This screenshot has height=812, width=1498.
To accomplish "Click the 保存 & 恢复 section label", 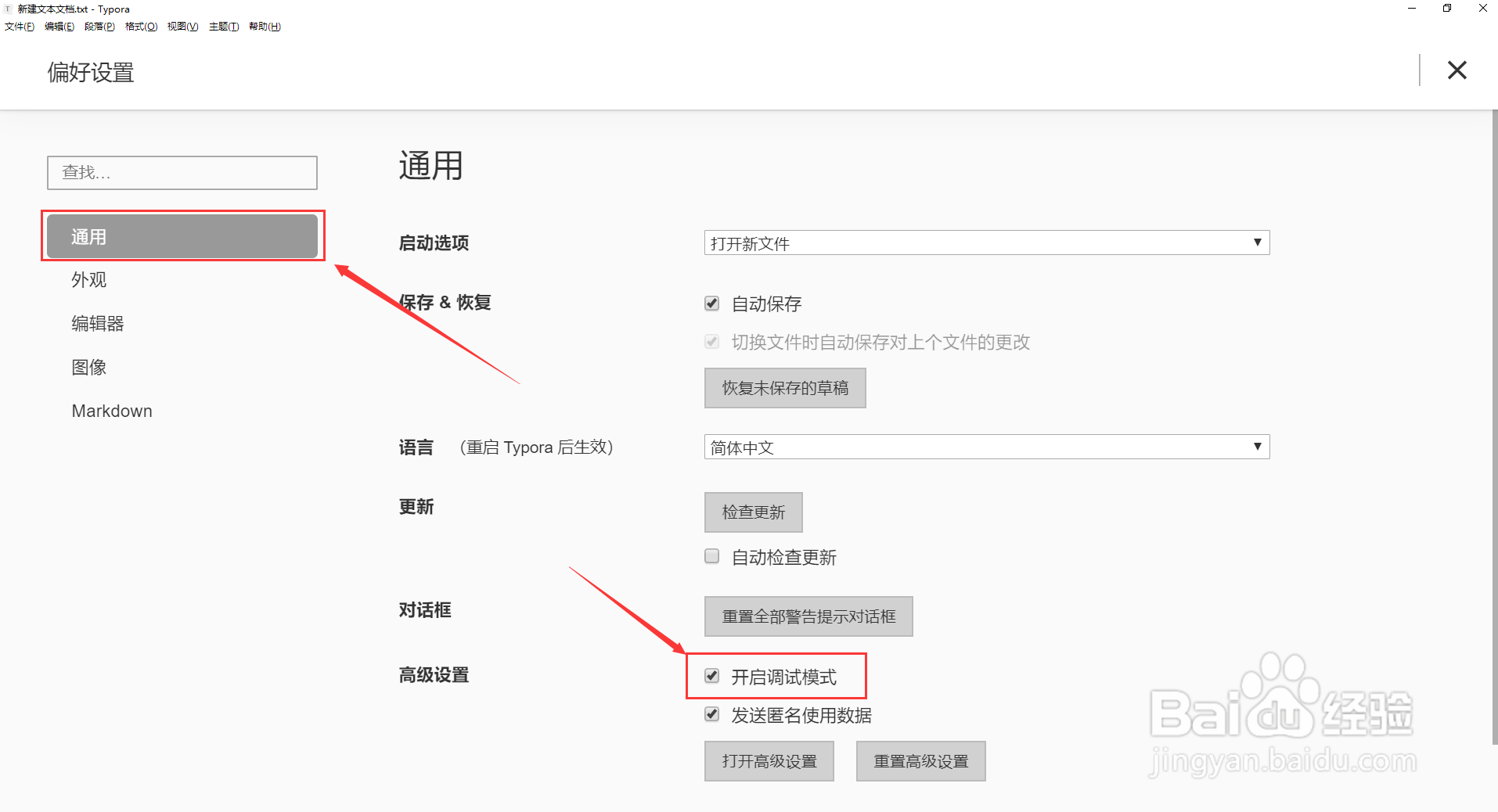I will coord(445,303).
